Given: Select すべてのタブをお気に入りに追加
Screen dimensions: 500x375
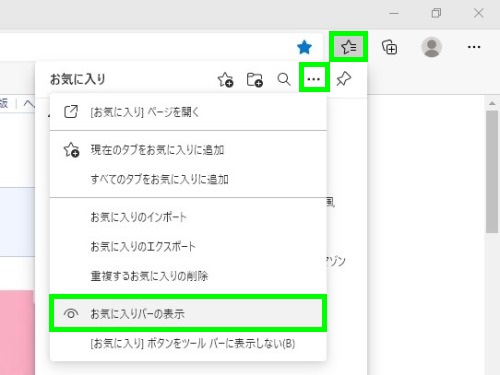Looking at the screenshot, I should tap(188, 179).
